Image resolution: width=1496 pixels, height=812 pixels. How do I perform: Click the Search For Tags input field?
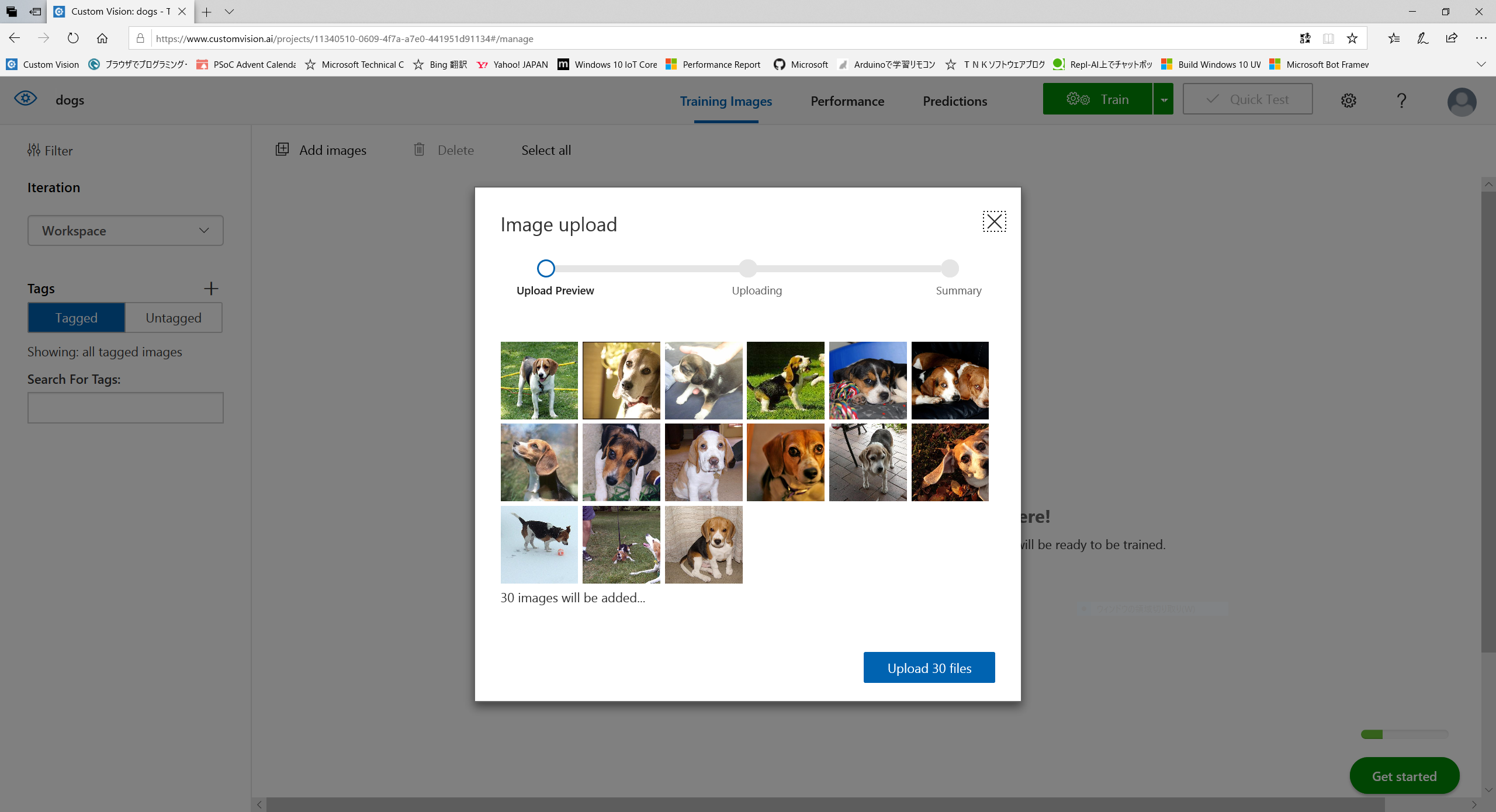[x=125, y=408]
